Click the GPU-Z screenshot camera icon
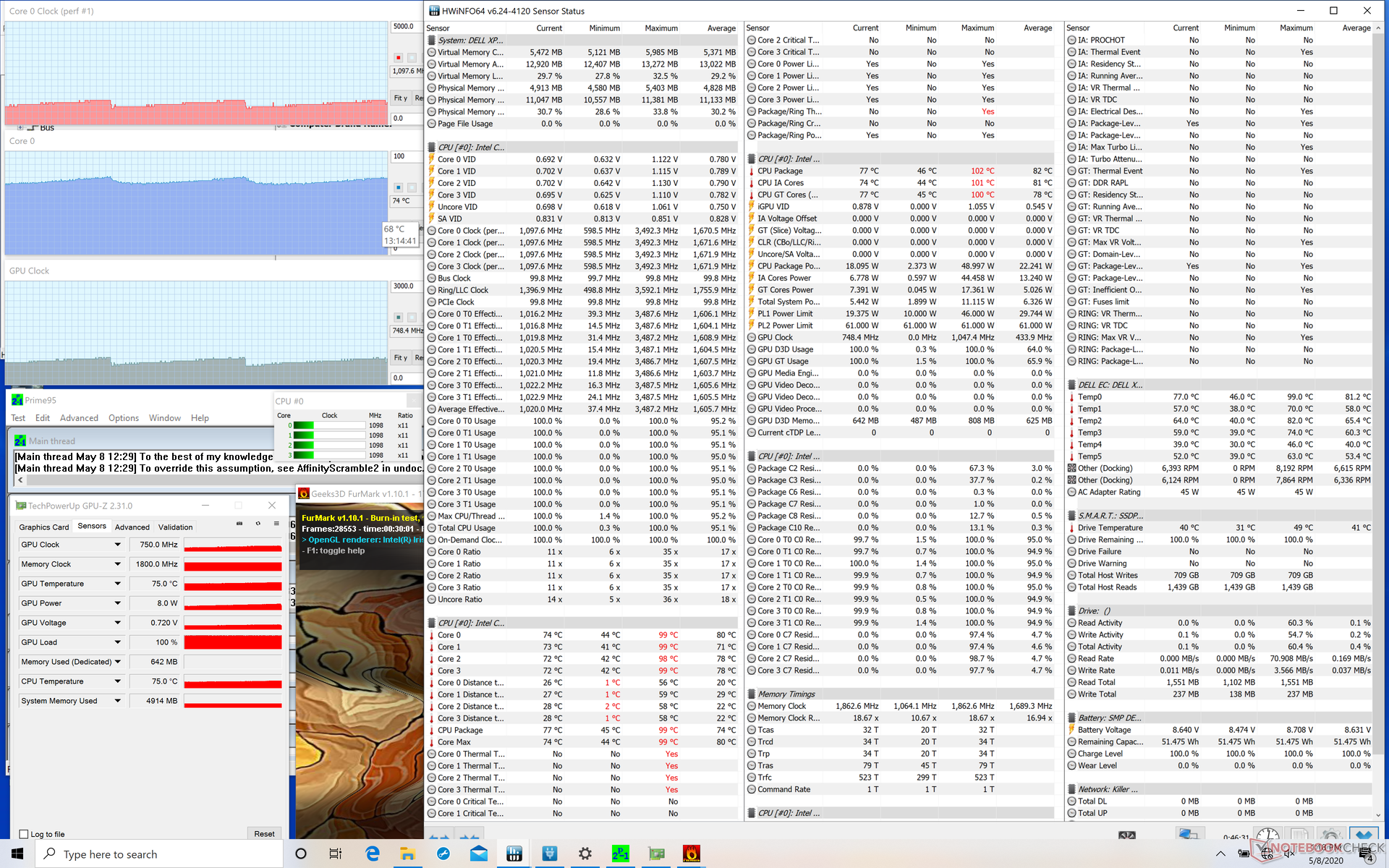The width and height of the screenshot is (1389, 868). (x=239, y=524)
